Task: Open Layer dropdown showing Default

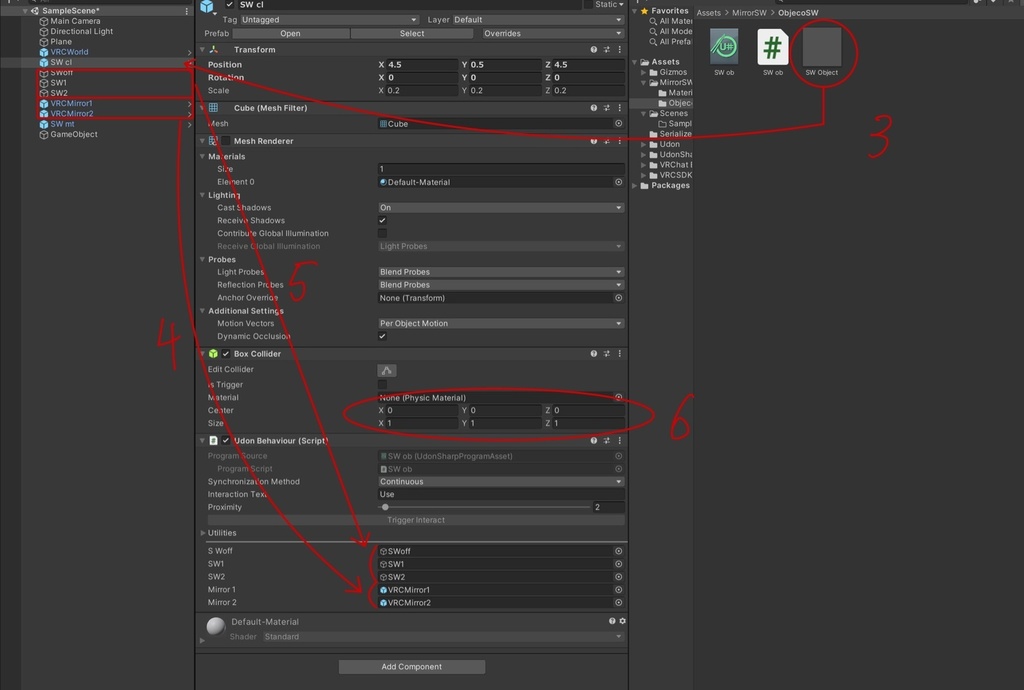Action: coord(538,20)
